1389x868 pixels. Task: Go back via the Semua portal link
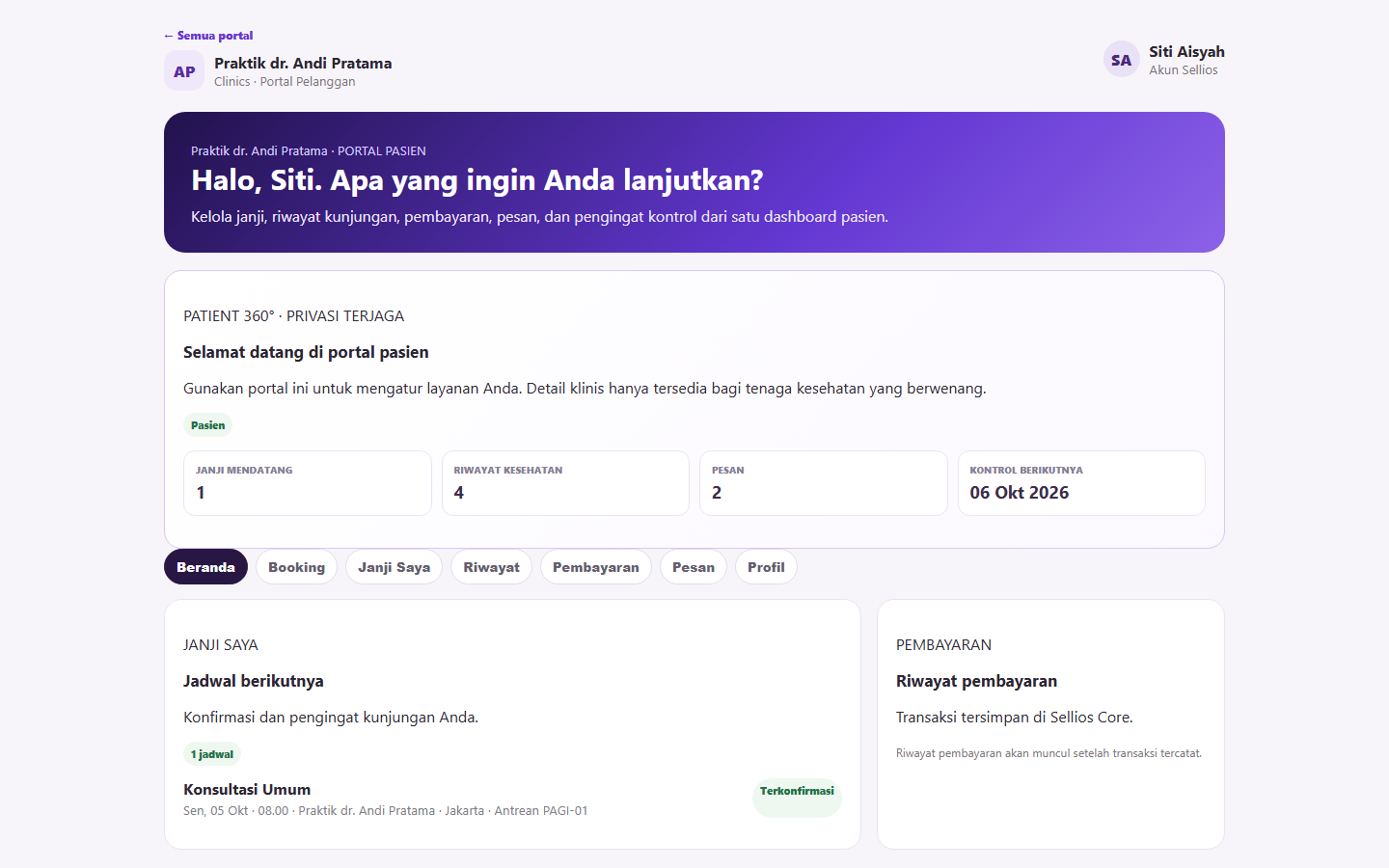[x=208, y=36]
